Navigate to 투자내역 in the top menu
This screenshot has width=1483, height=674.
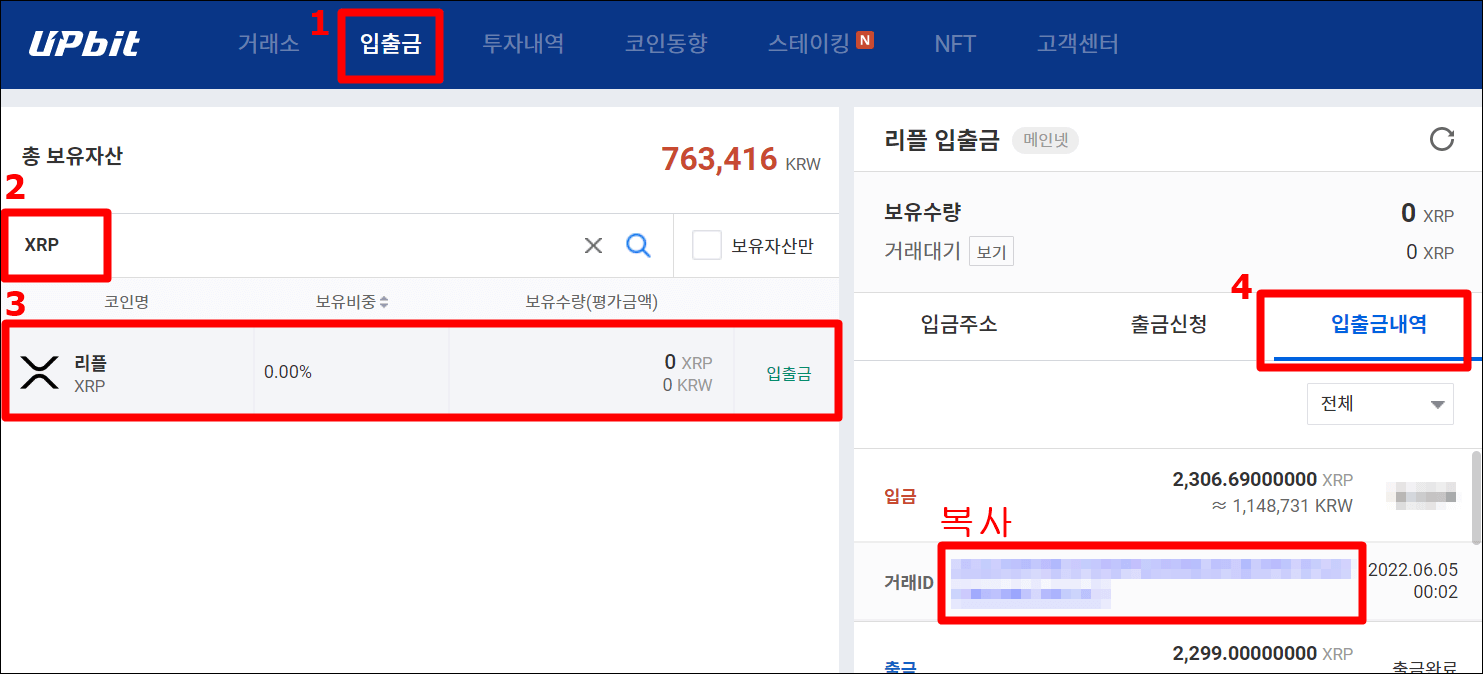(522, 43)
